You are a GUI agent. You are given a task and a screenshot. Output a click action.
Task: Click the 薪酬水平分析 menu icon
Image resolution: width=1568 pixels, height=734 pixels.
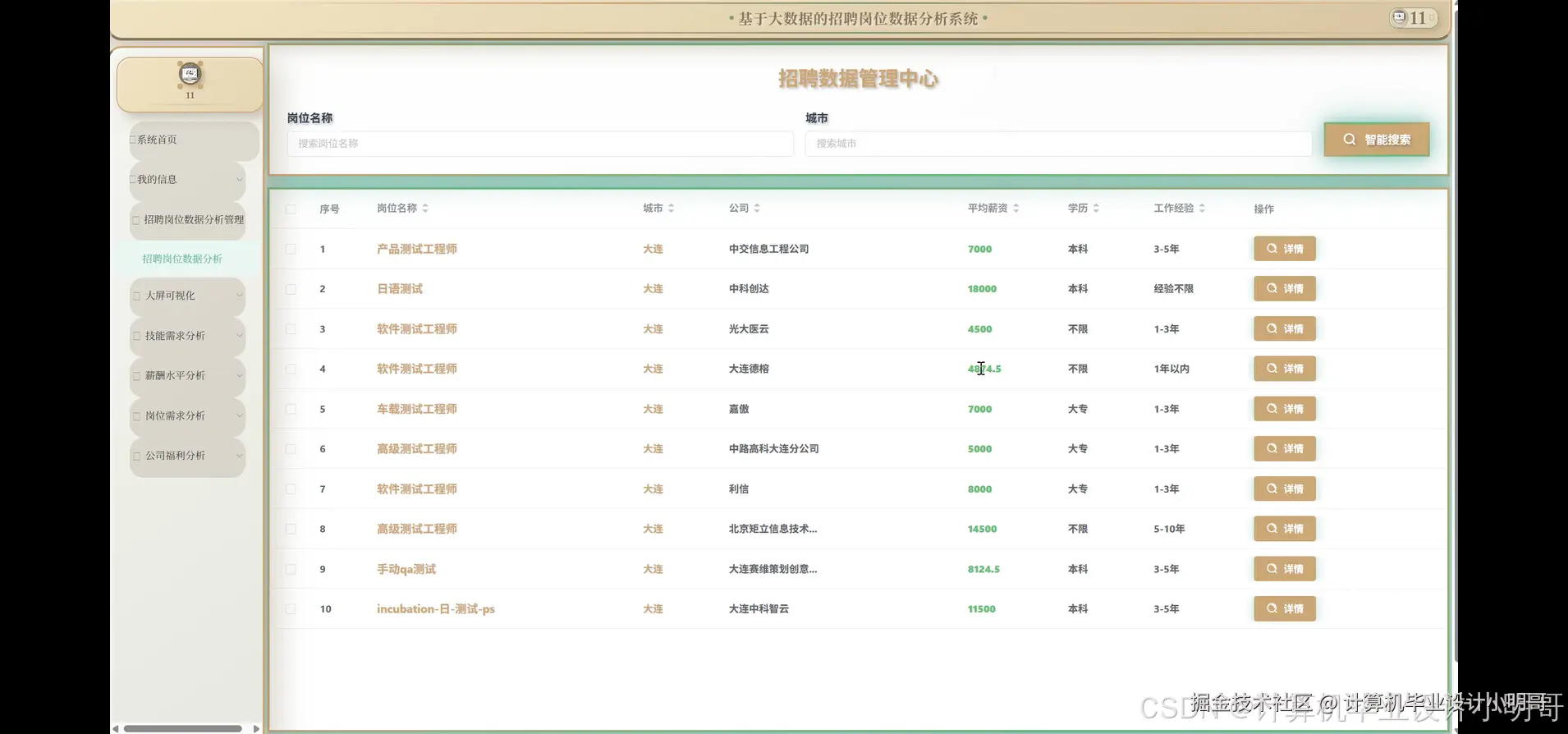point(137,376)
